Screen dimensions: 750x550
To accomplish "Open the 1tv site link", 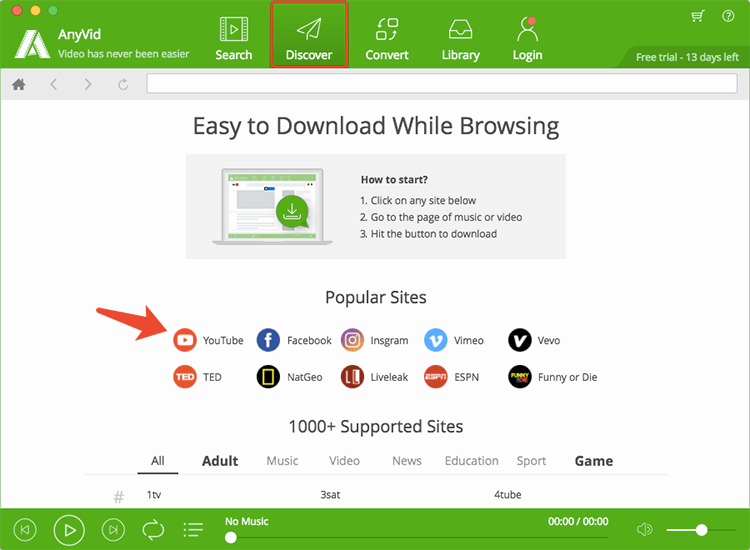I will (154, 495).
